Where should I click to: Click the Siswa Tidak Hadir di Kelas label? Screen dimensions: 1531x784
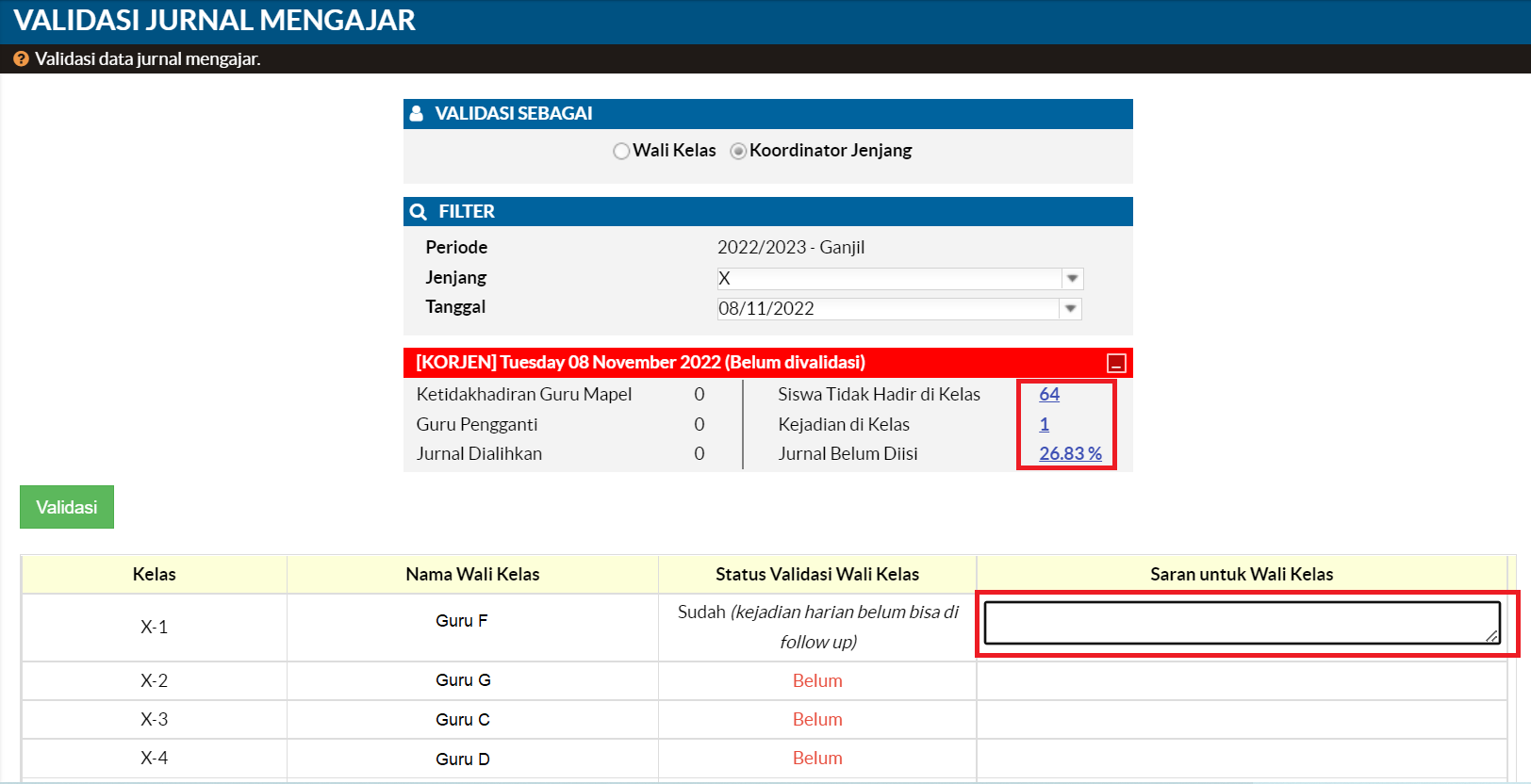coord(879,394)
